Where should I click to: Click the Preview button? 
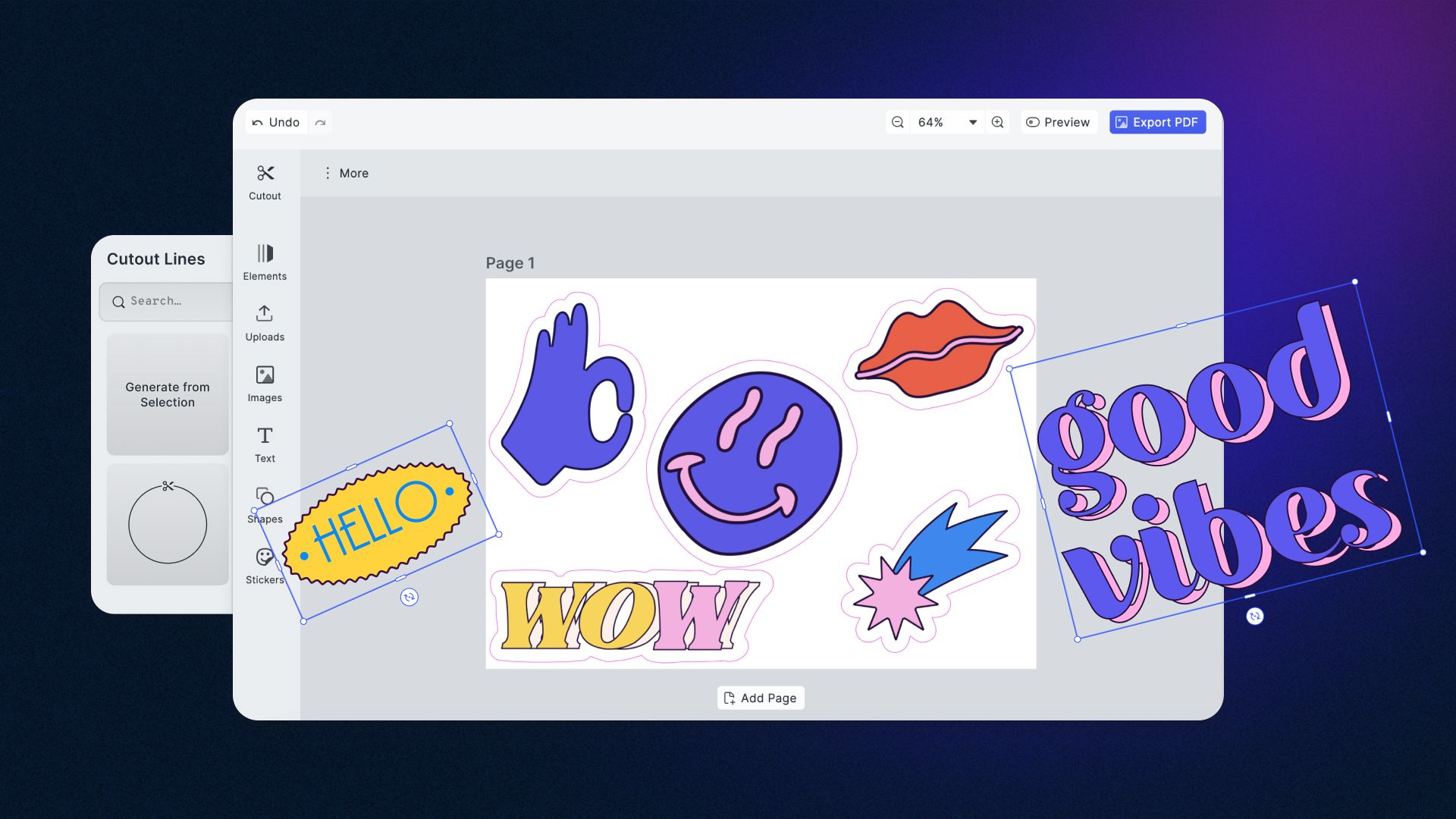point(1058,122)
